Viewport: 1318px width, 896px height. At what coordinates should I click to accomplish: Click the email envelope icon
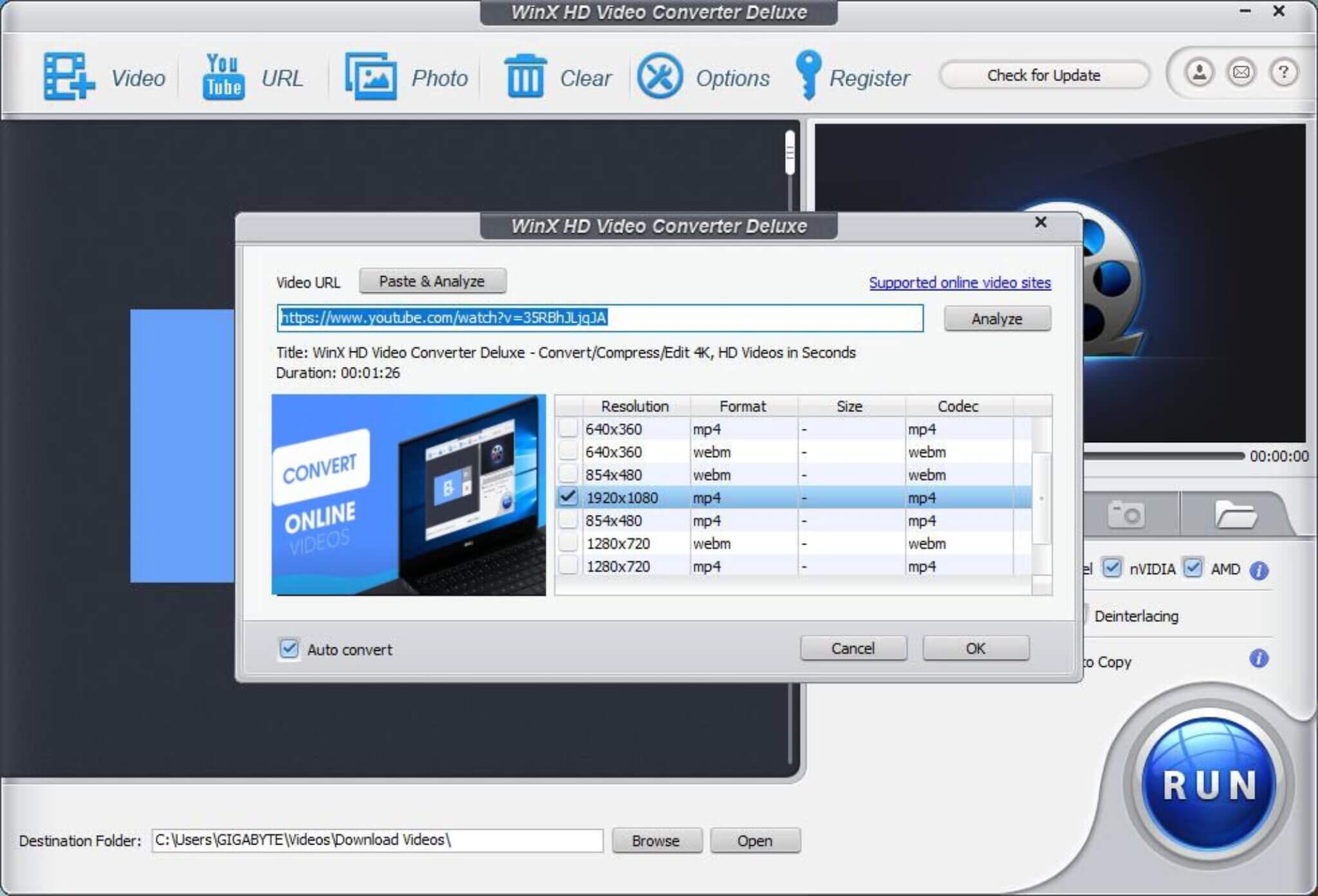click(1241, 73)
